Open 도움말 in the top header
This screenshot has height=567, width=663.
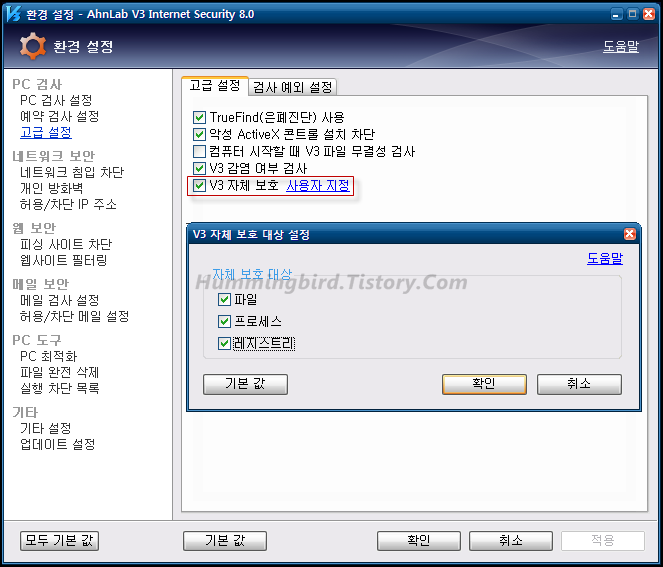[621, 47]
